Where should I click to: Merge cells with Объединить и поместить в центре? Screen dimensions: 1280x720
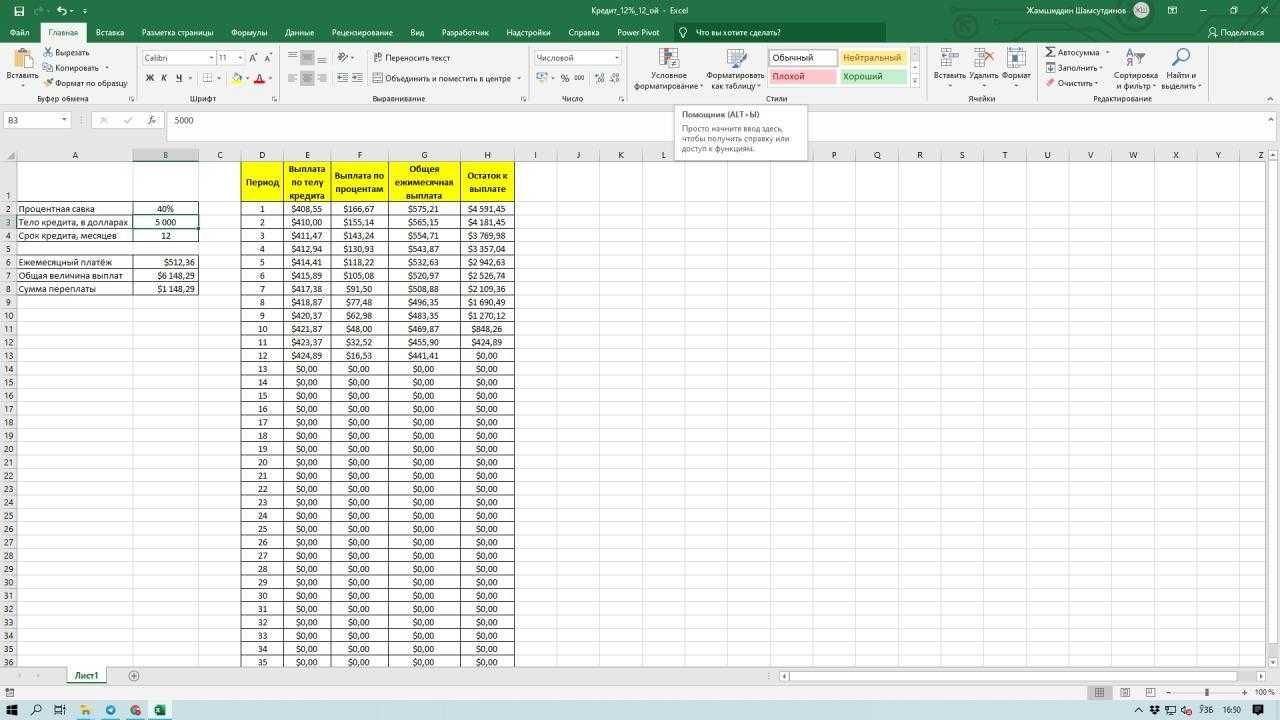[x=441, y=78]
